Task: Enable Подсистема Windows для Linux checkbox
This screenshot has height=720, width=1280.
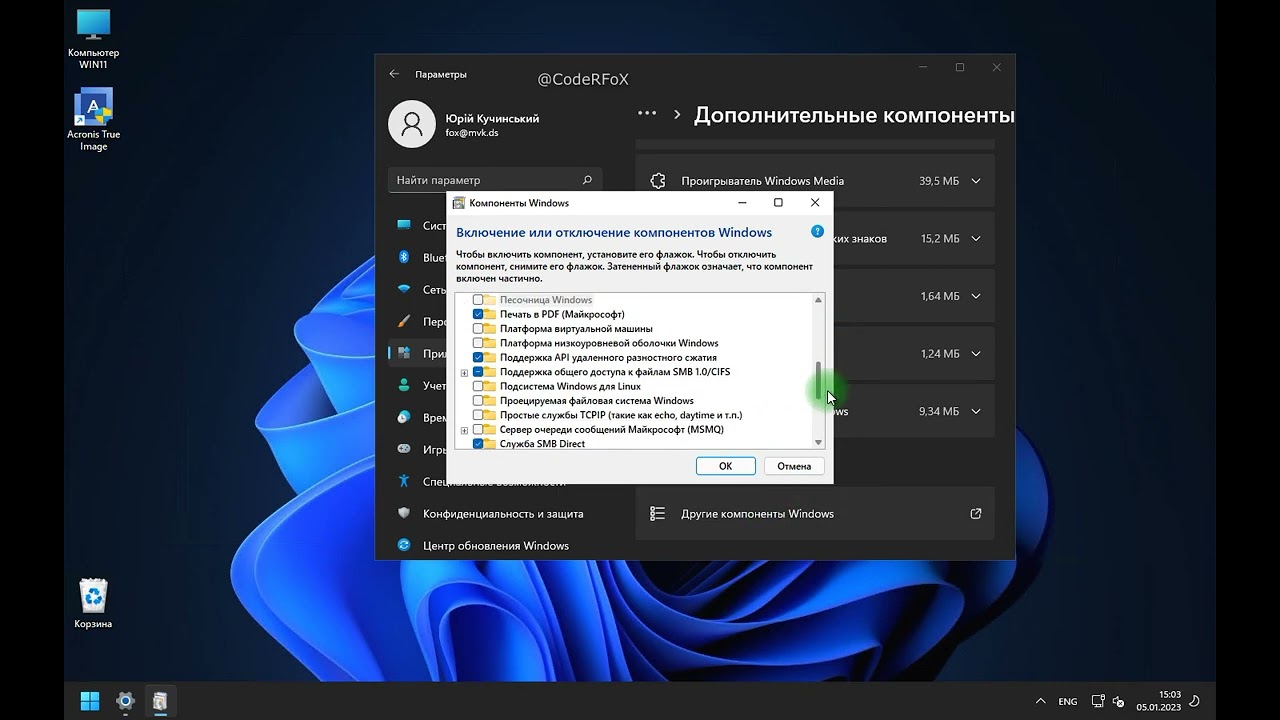Action: [x=478, y=386]
